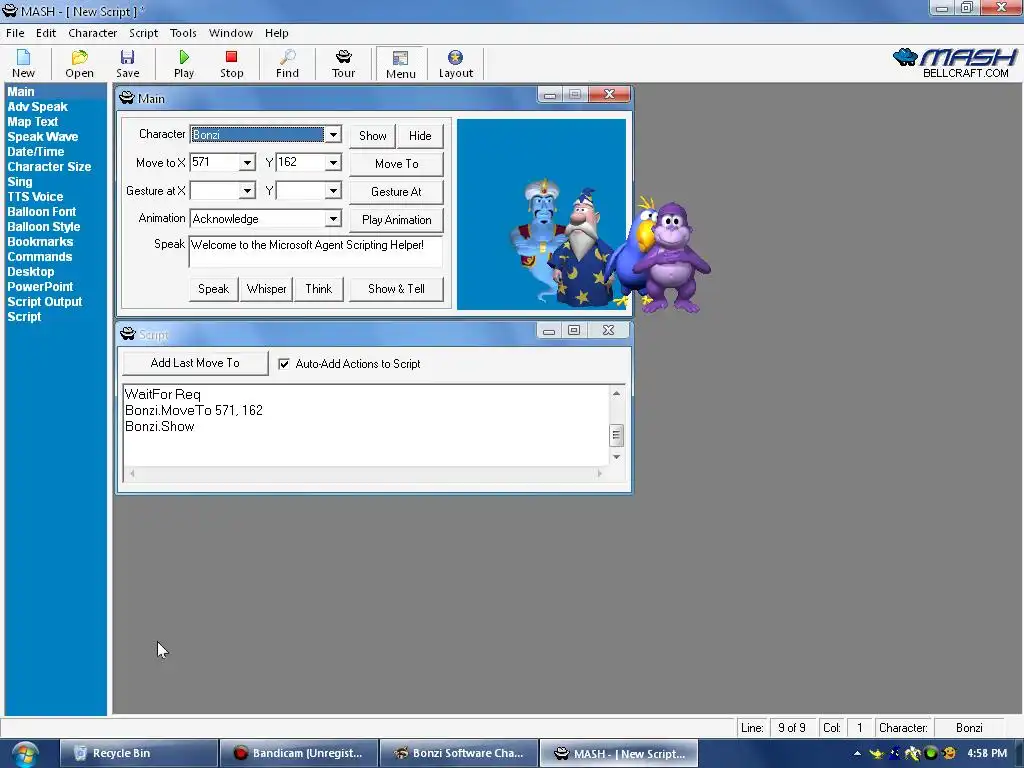
Task: Click the Move To button
Action: point(396,164)
